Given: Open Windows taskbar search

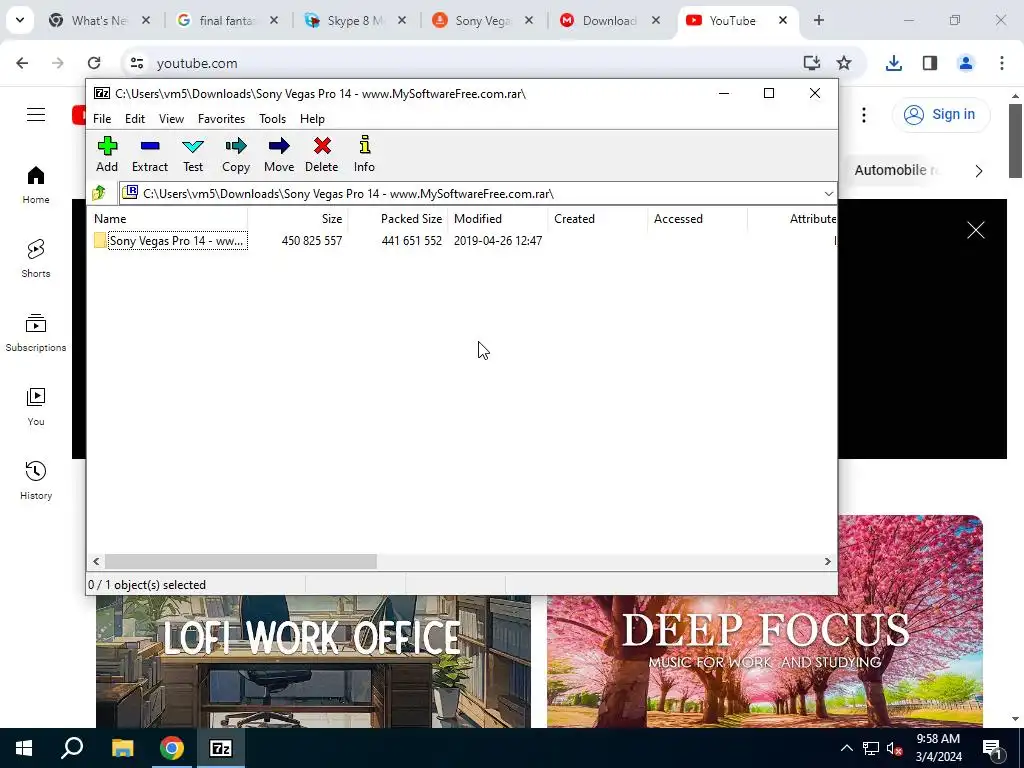Looking at the screenshot, I should tap(72, 748).
